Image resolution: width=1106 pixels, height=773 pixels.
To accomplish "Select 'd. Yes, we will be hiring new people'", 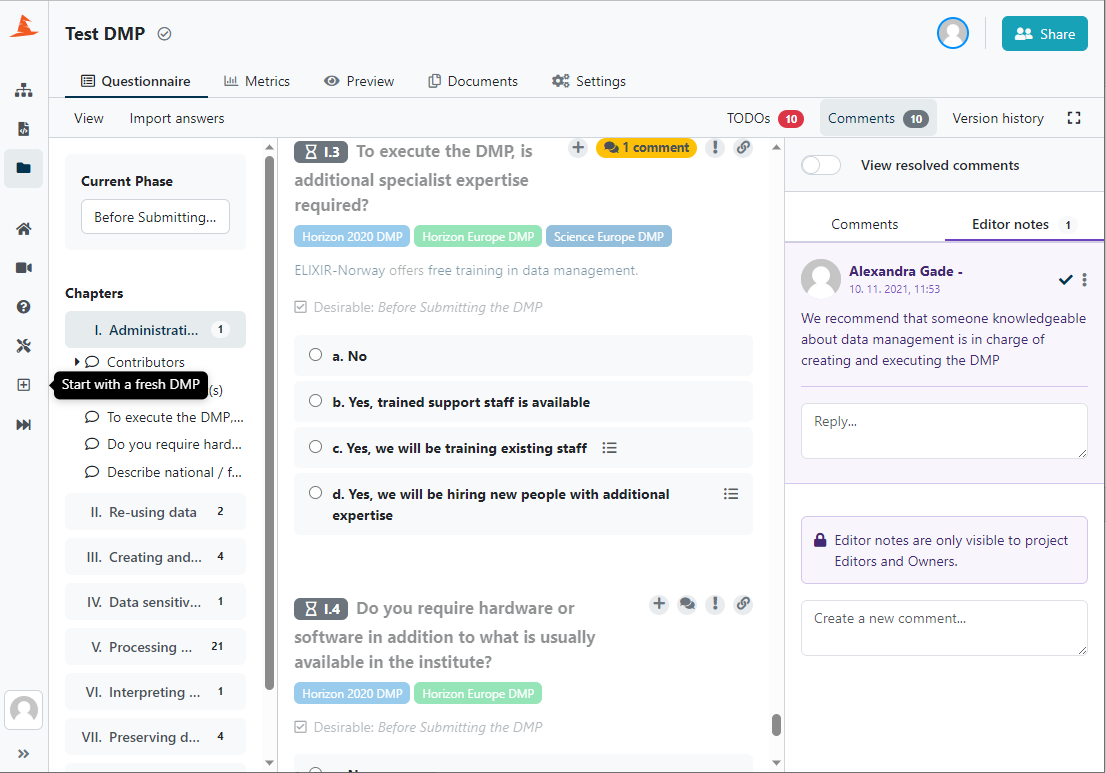I will click(x=315, y=493).
